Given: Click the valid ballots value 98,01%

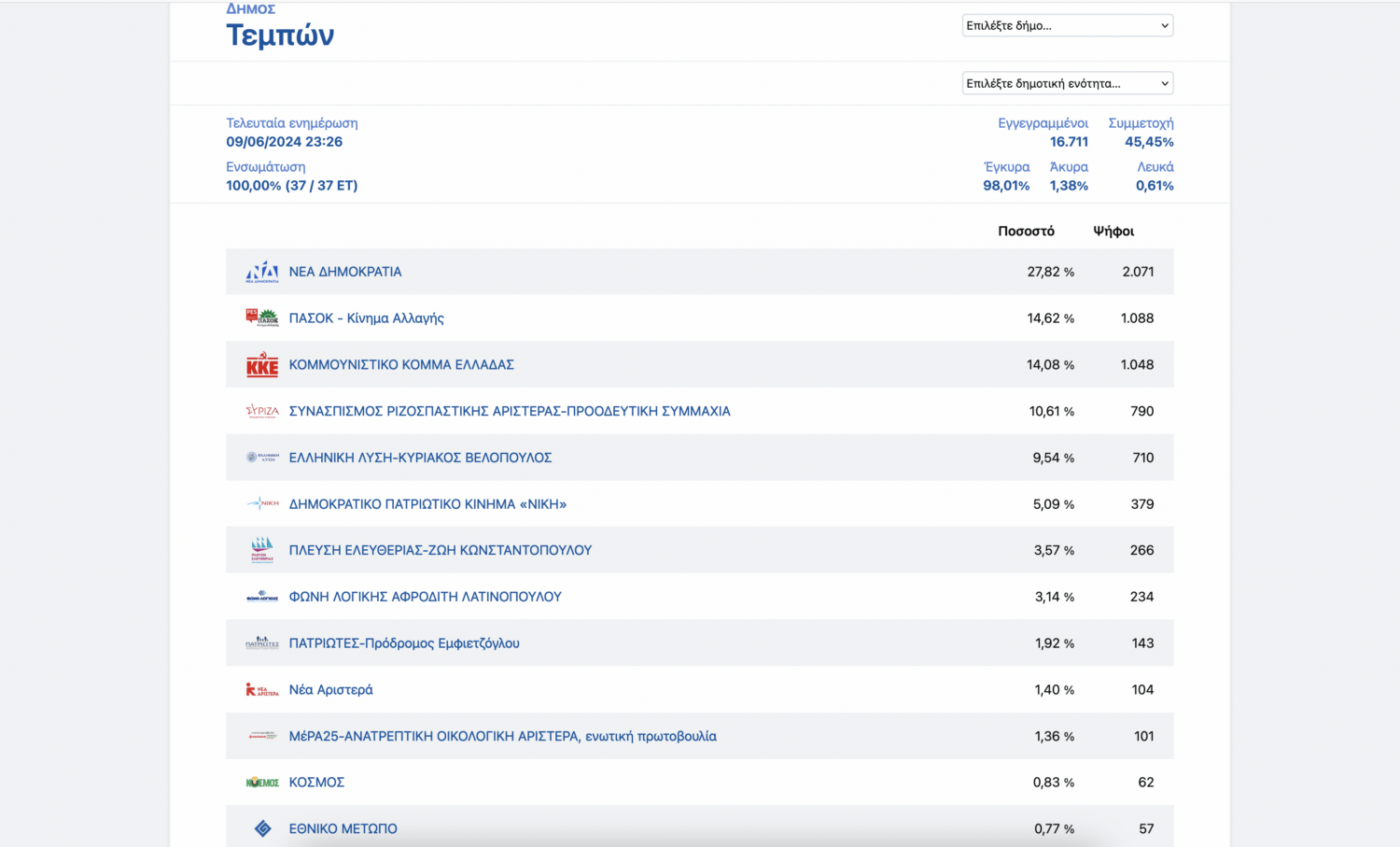Looking at the screenshot, I should (1006, 186).
